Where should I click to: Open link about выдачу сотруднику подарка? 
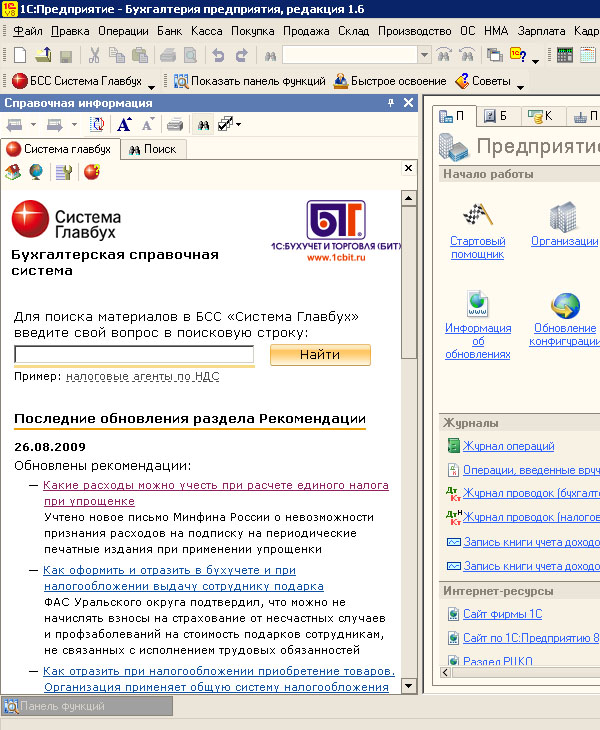coord(183,578)
